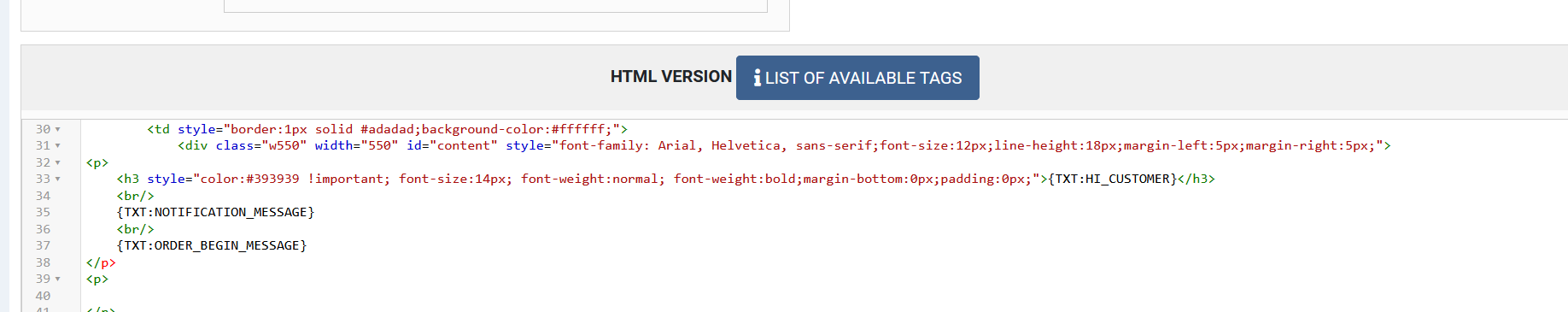This screenshot has width=1568, height=312.
Task: Collapse the h3 fold arrow at line 33
Action: pos(58,180)
